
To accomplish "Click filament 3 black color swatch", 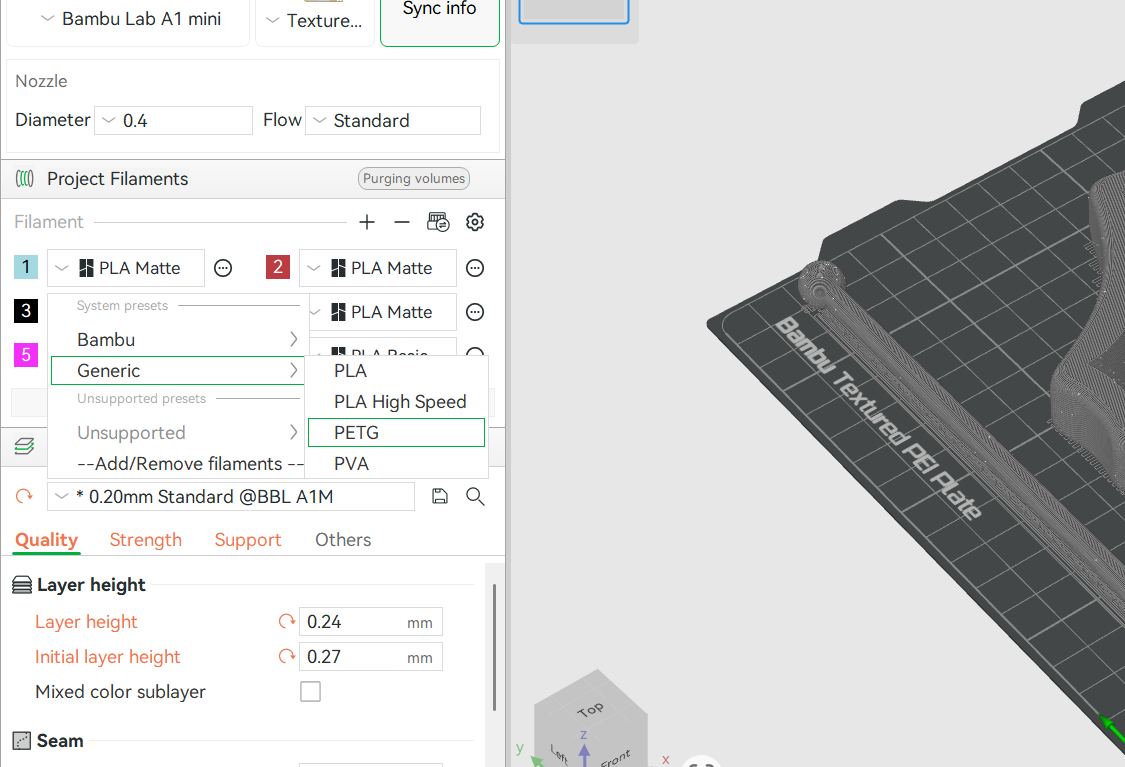I will 26,311.
